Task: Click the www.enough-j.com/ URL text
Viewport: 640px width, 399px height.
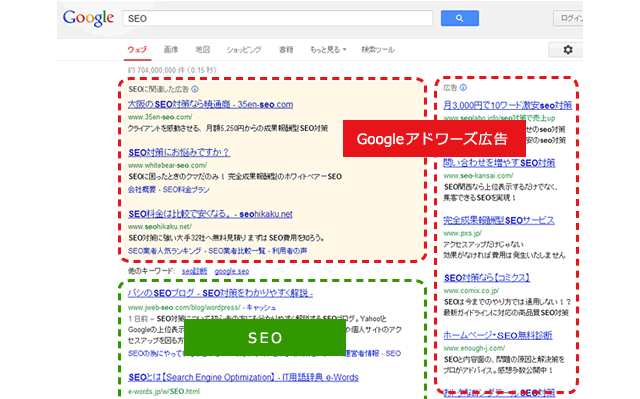Action: pyautogui.click(x=474, y=348)
